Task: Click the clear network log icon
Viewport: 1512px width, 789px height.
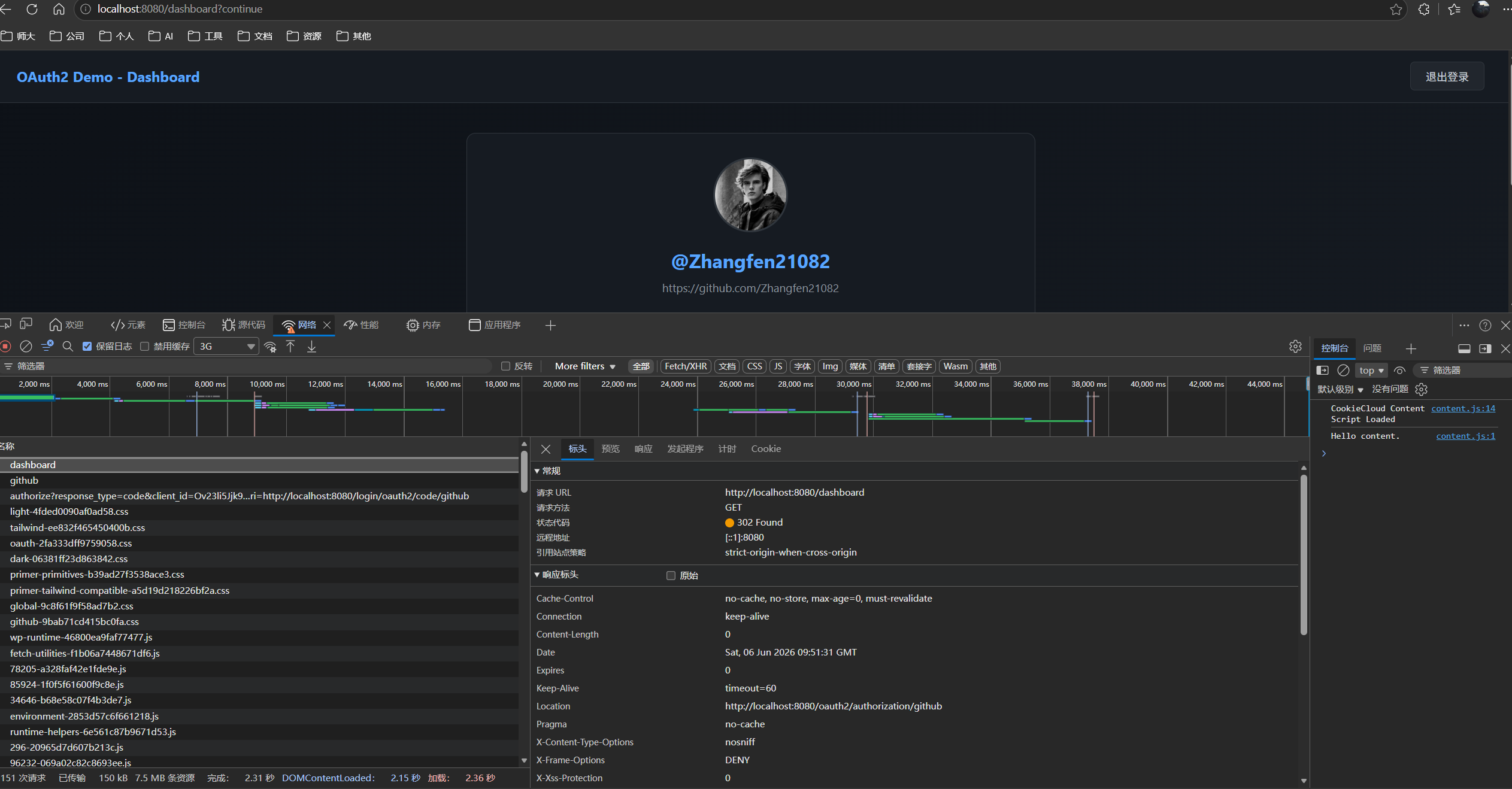Action: (x=26, y=347)
